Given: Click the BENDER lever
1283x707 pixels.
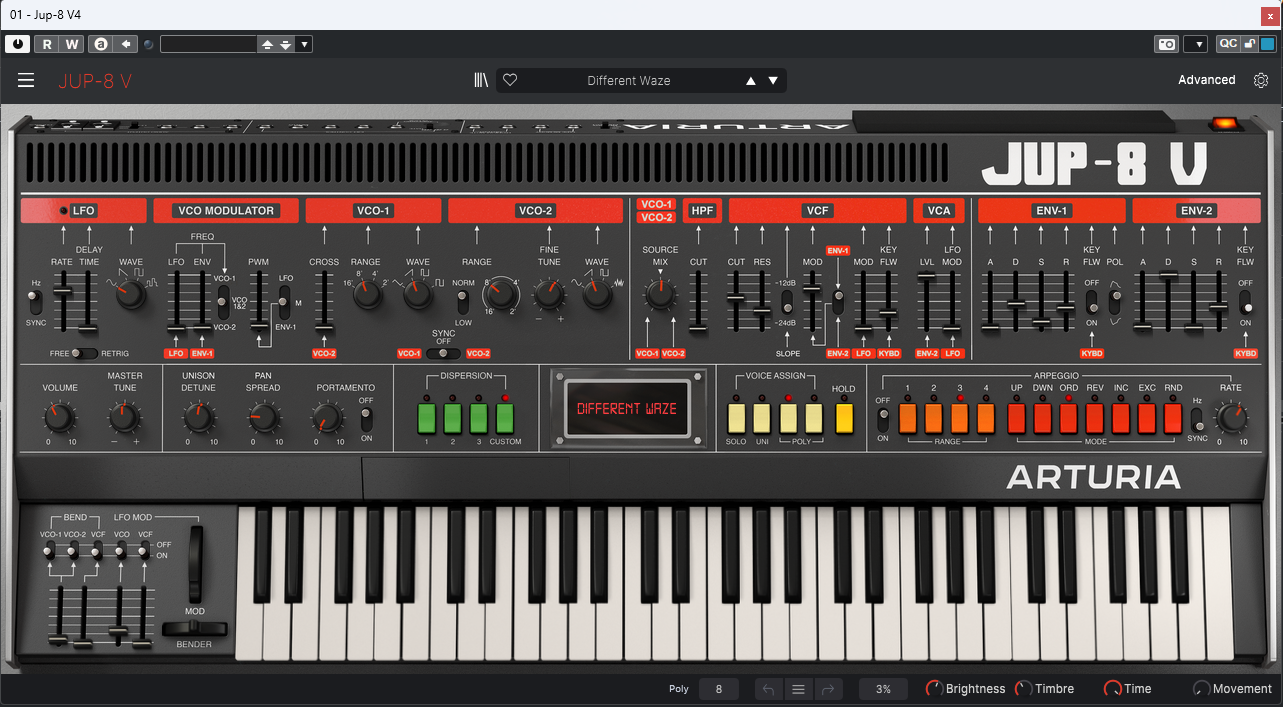Looking at the screenshot, I should point(194,629).
